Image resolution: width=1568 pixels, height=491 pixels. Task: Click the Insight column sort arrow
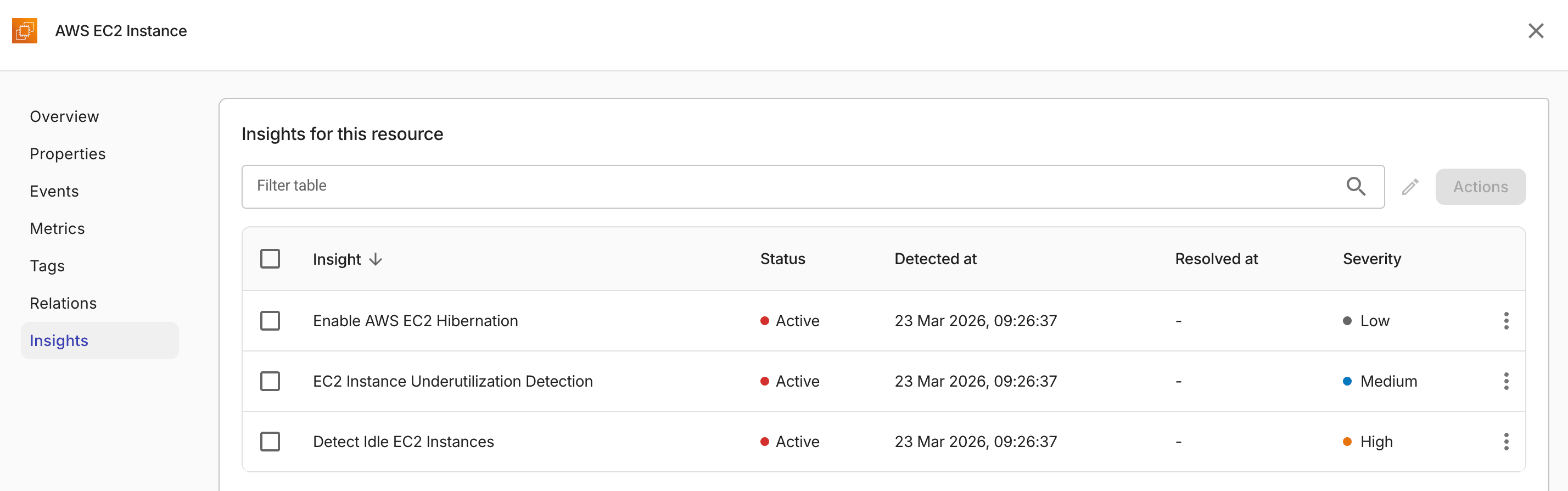point(376,259)
